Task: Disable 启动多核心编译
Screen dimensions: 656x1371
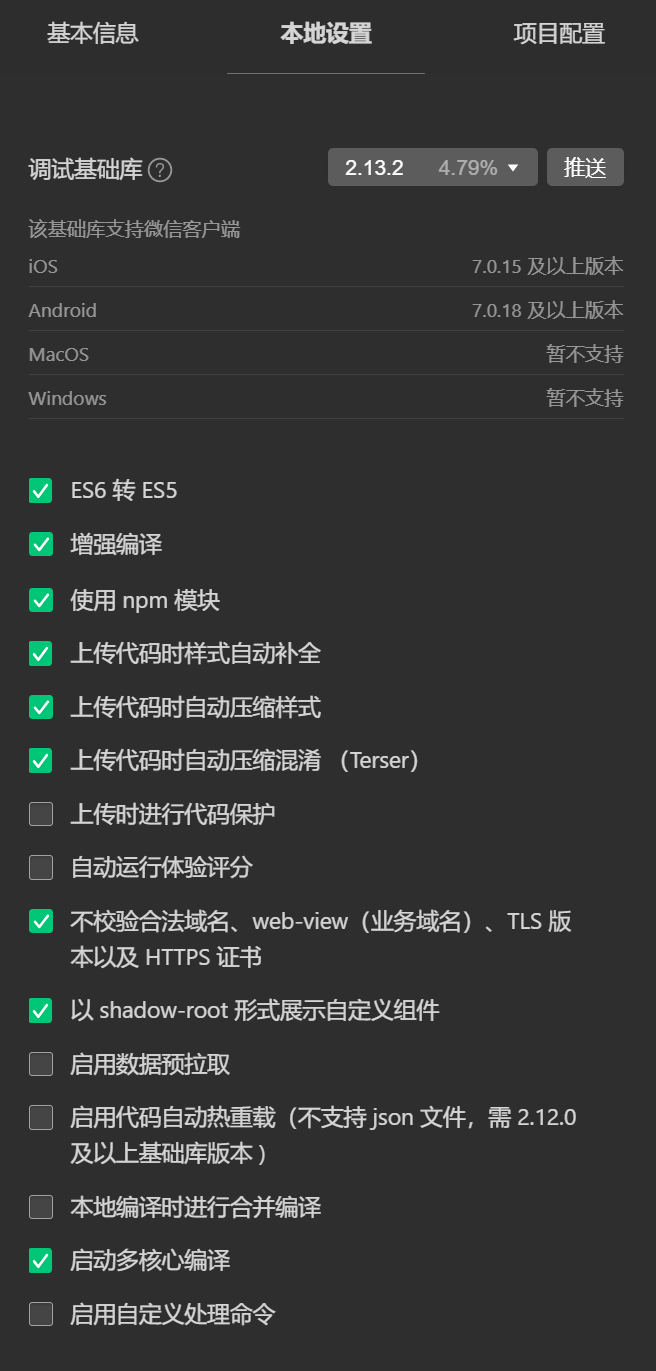Action: click(x=40, y=1260)
